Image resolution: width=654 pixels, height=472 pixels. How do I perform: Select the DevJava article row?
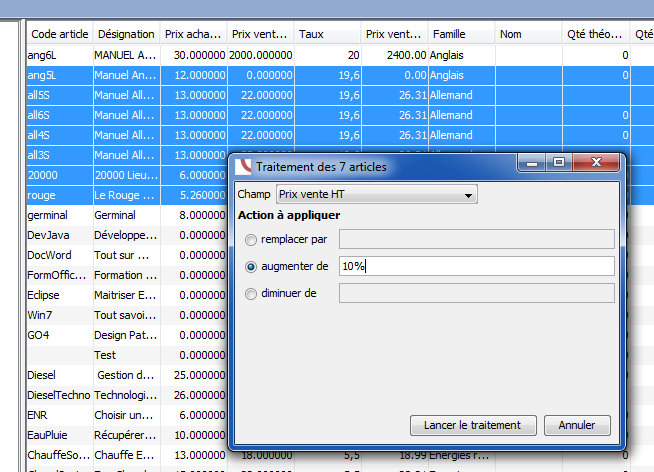click(x=59, y=235)
